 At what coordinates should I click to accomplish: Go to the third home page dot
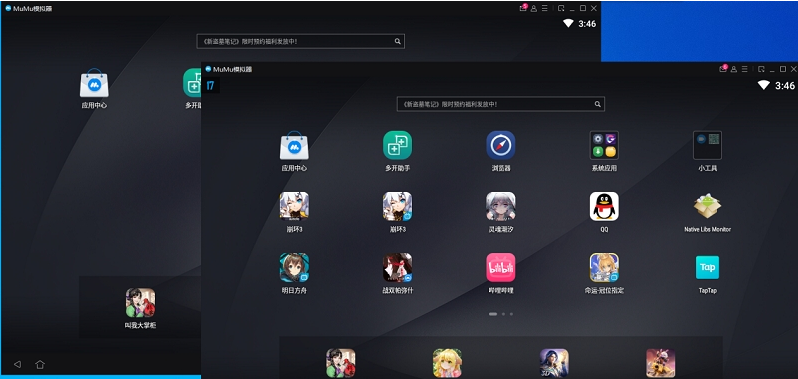511,314
